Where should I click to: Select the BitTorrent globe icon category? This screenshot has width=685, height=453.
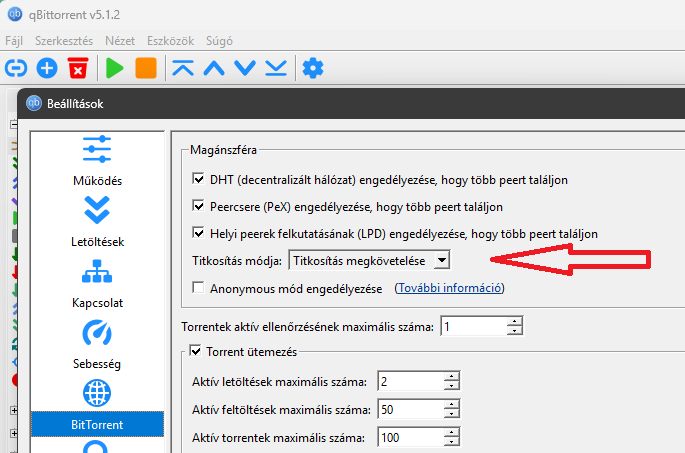(x=97, y=393)
